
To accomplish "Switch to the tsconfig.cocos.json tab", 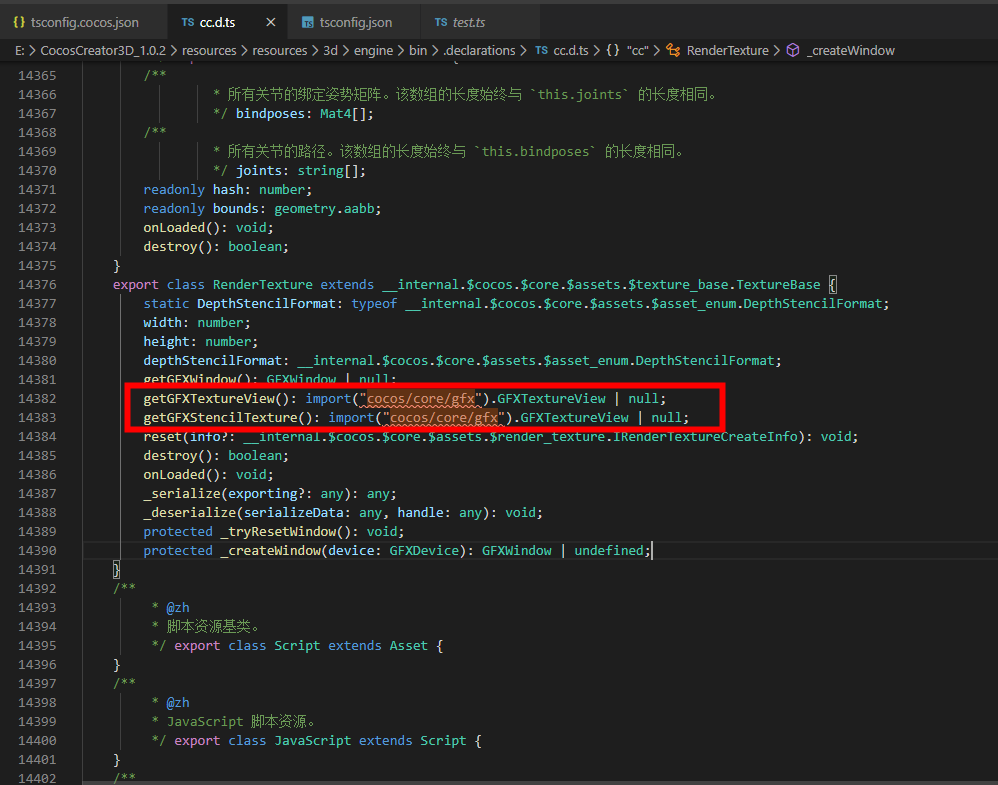I will [83, 22].
